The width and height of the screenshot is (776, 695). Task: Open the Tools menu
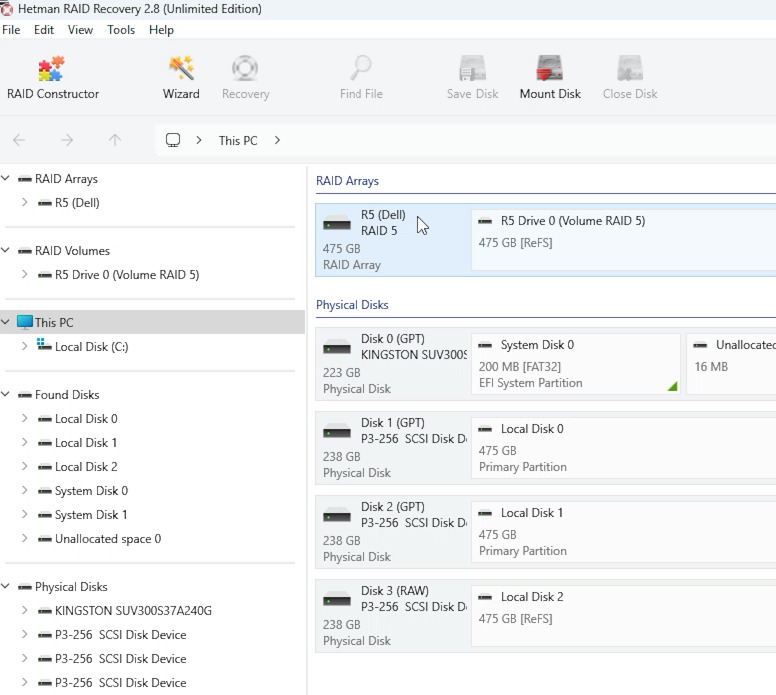(121, 30)
